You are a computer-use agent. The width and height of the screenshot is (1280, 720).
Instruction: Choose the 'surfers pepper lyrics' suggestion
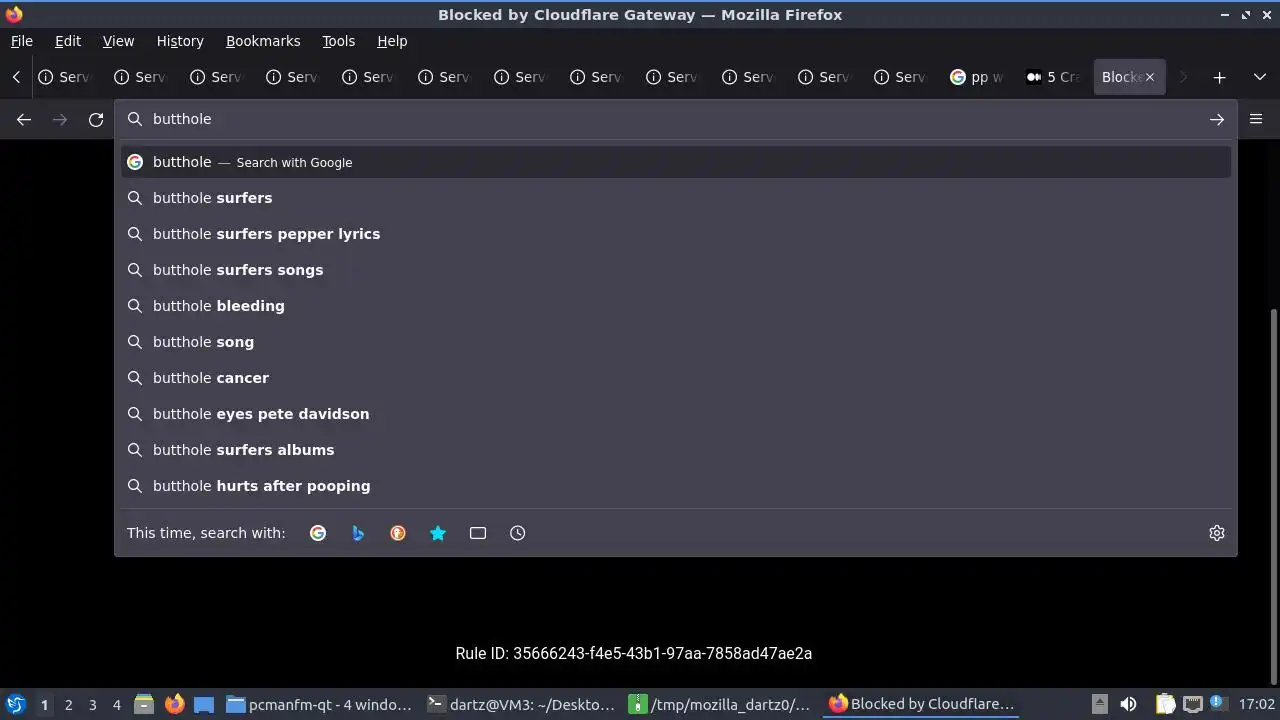(676, 234)
